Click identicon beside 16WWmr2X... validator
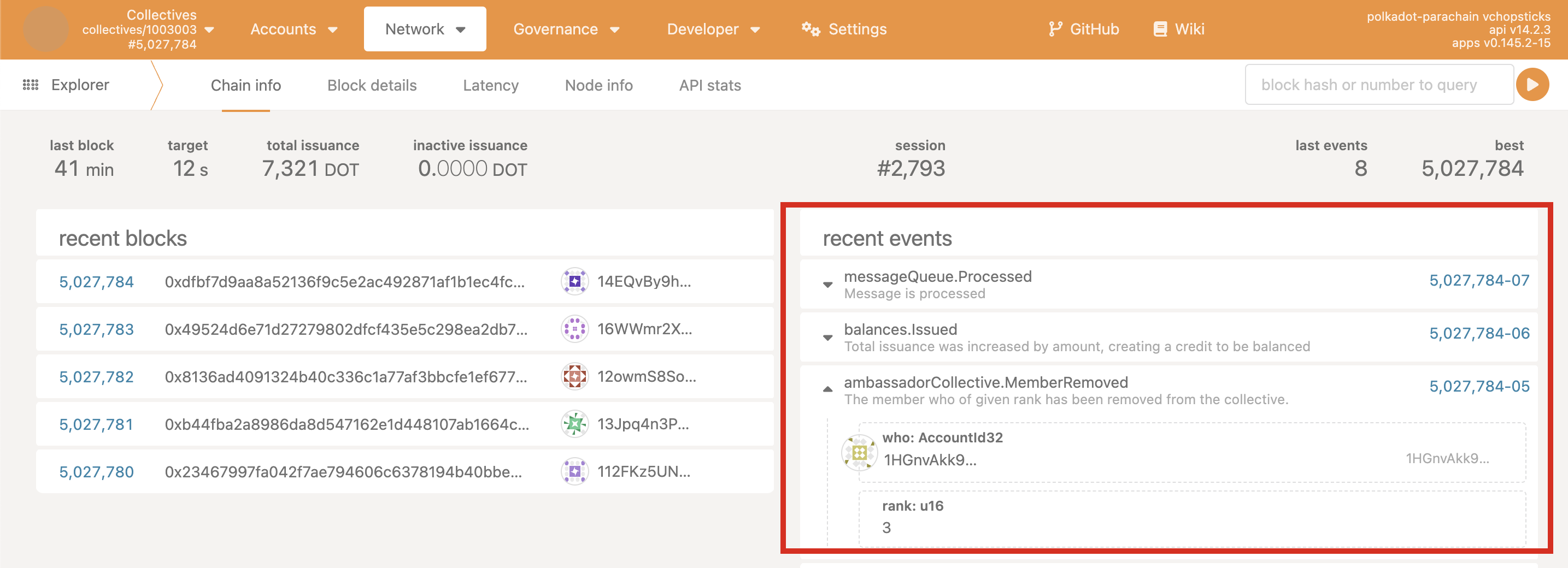Screen dimensions: 1568x568 (x=573, y=329)
